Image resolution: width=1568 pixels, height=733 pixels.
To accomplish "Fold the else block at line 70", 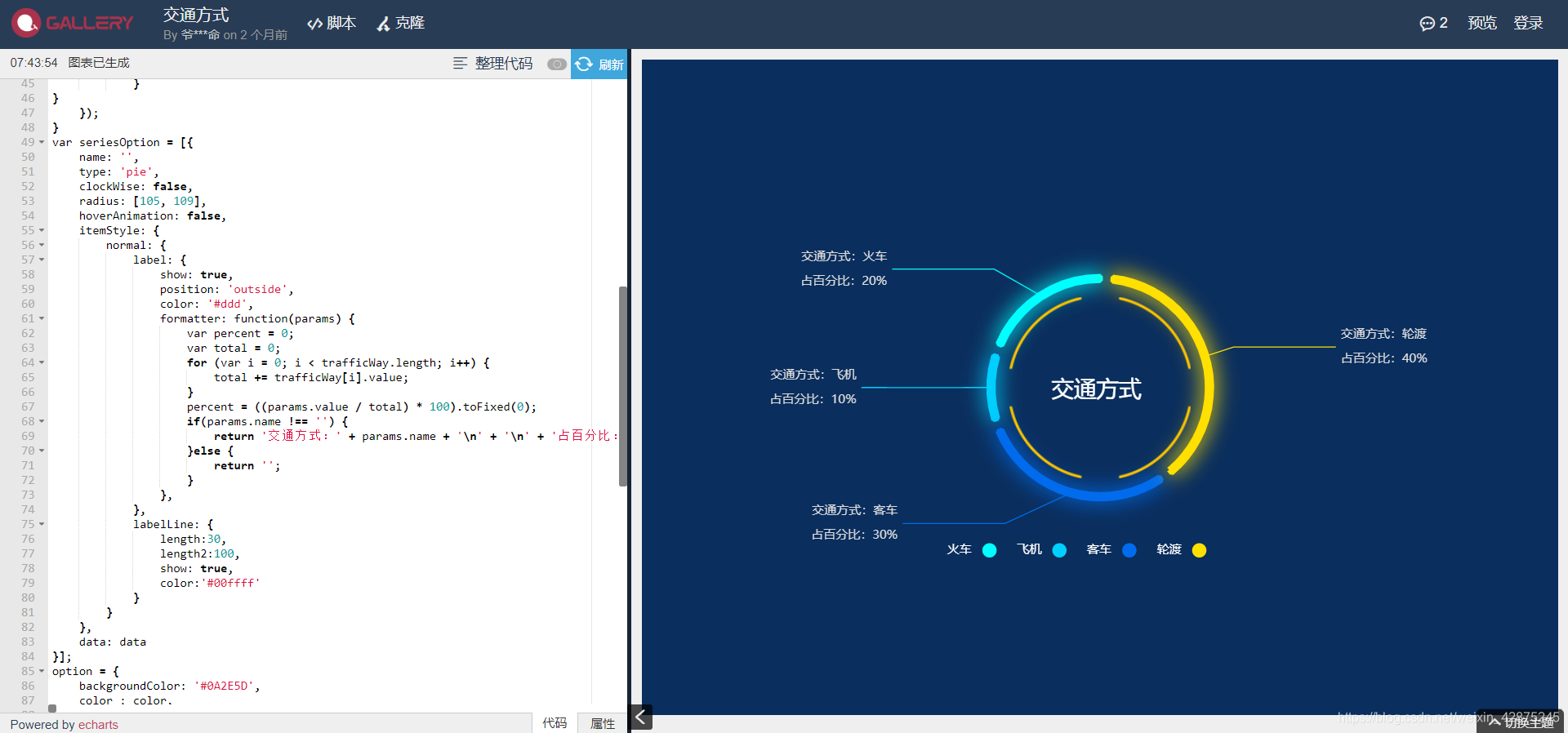I will (42, 451).
